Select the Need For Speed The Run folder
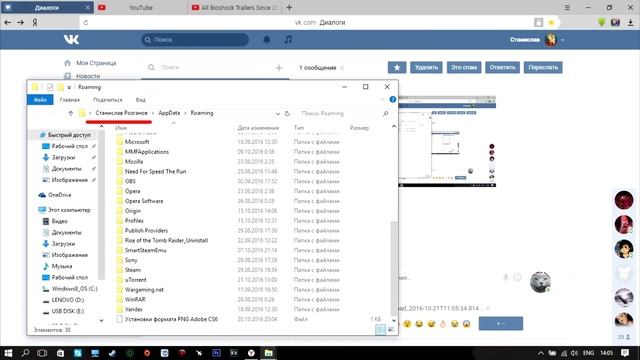The image size is (640, 360). tap(155, 171)
